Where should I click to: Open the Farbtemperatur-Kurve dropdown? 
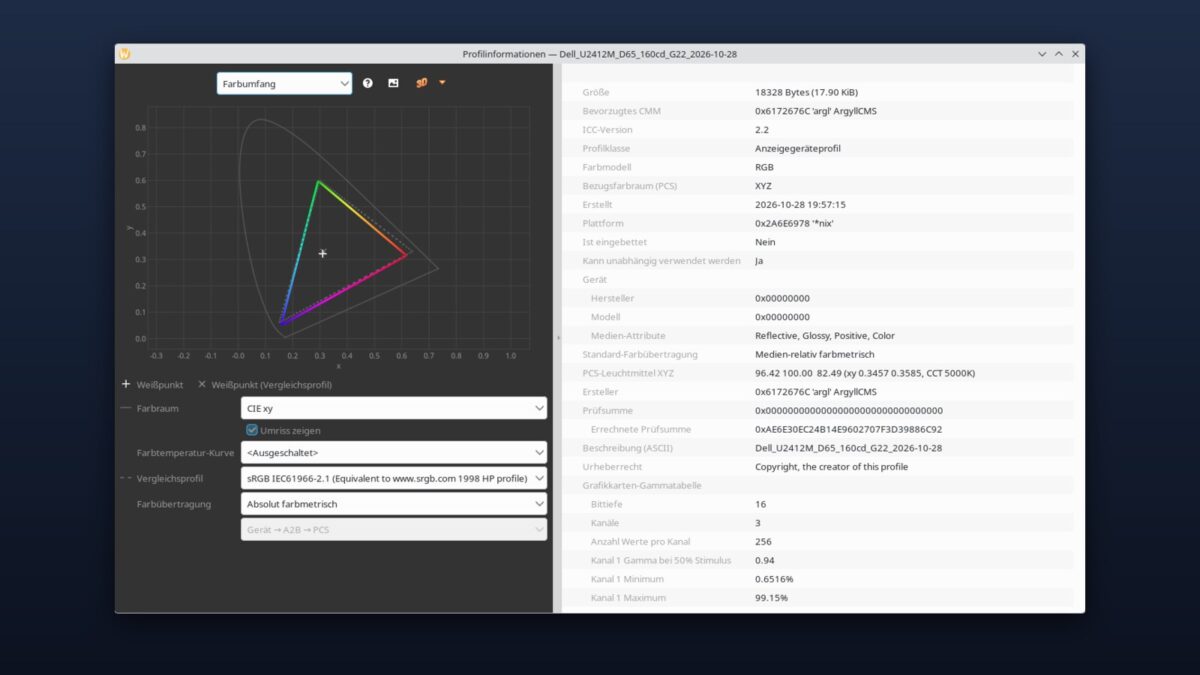pos(394,453)
